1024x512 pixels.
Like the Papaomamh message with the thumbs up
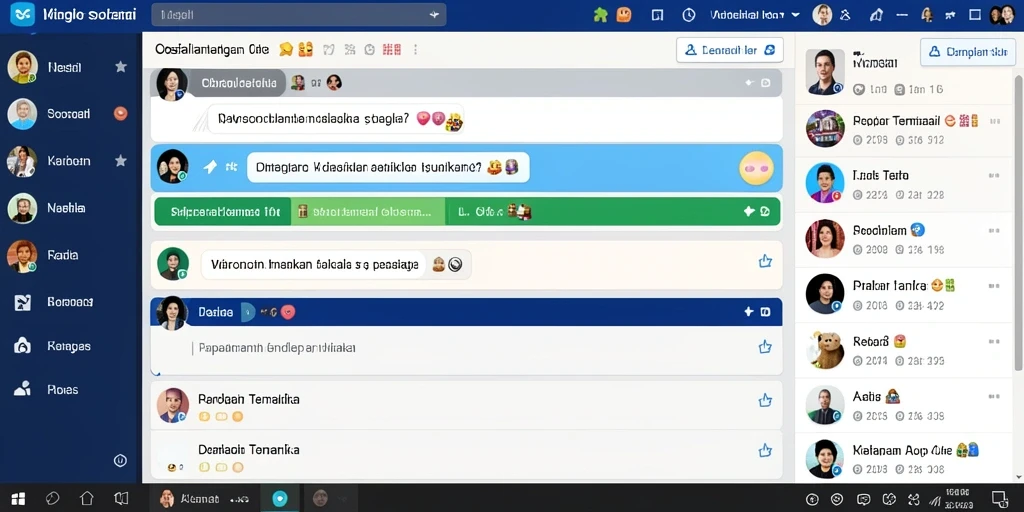(x=765, y=347)
